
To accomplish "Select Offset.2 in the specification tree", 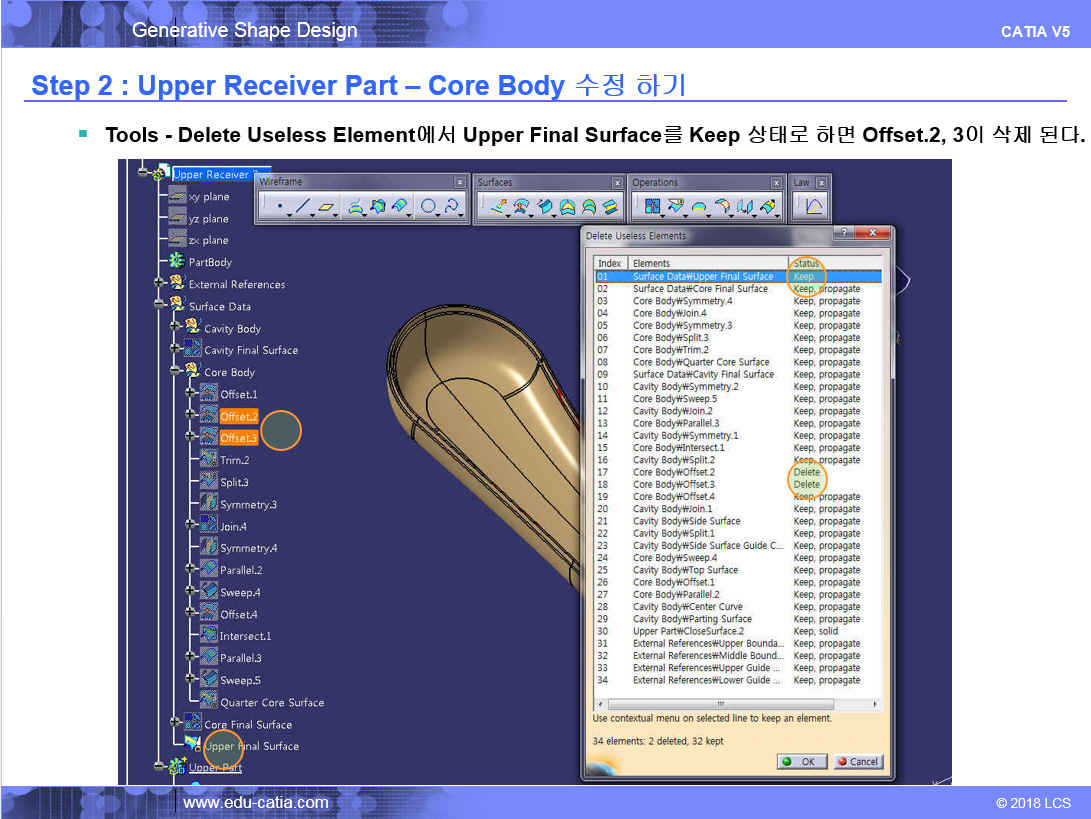I will coord(238,416).
